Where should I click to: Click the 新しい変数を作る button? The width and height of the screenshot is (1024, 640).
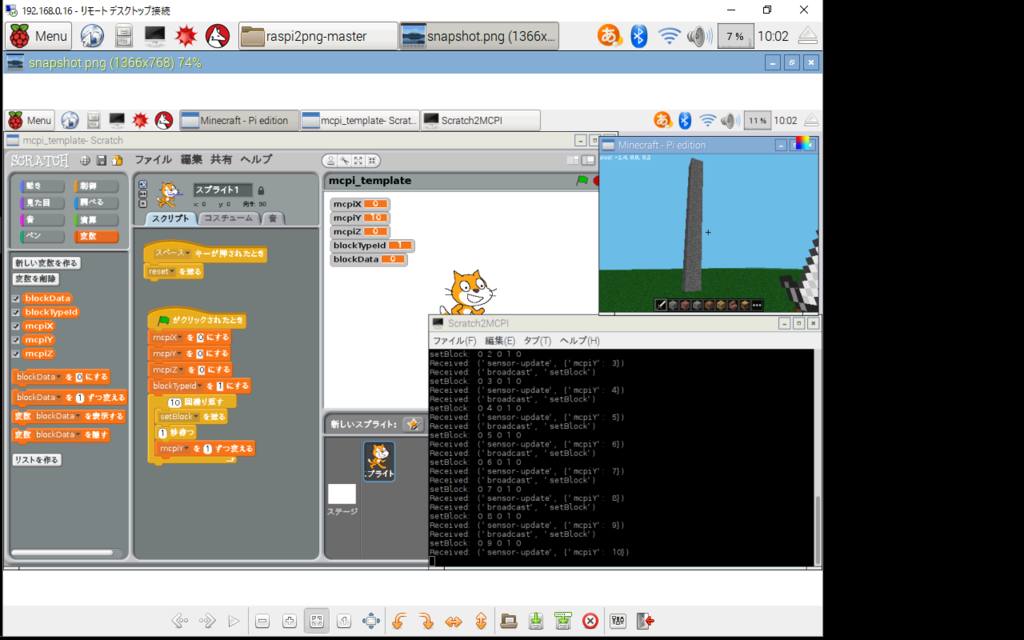(x=46, y=263)
